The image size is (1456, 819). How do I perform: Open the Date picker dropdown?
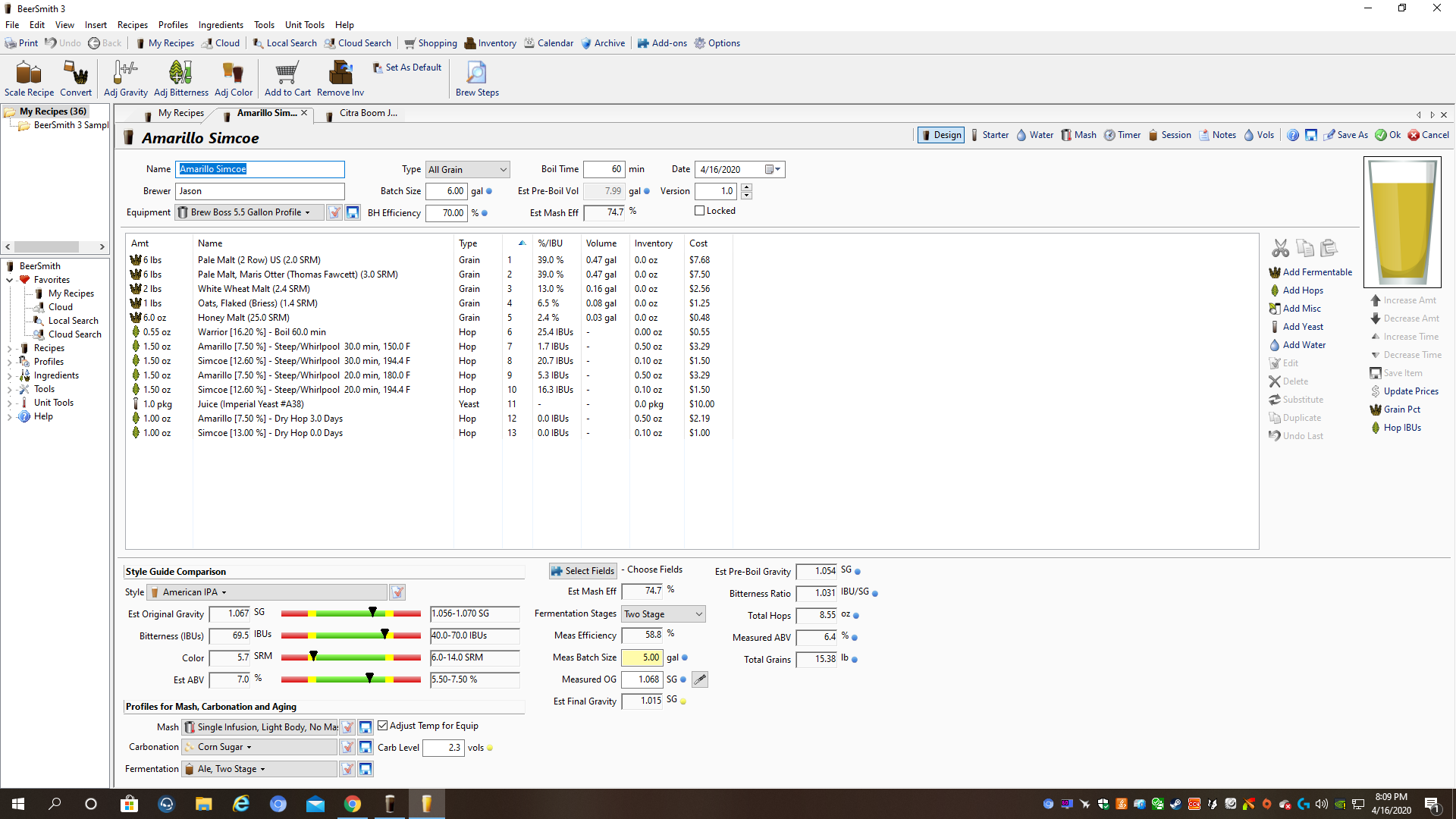[x=773, y=170]
